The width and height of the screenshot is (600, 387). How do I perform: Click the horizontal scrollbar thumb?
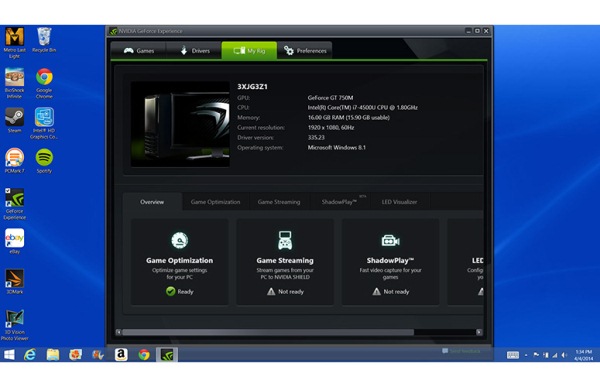coord(268,332)
